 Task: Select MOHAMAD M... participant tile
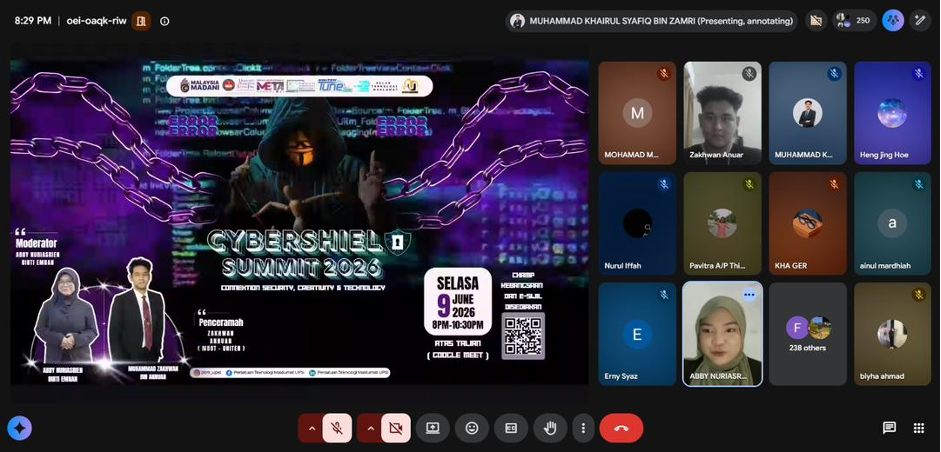[x=637, y=113]
